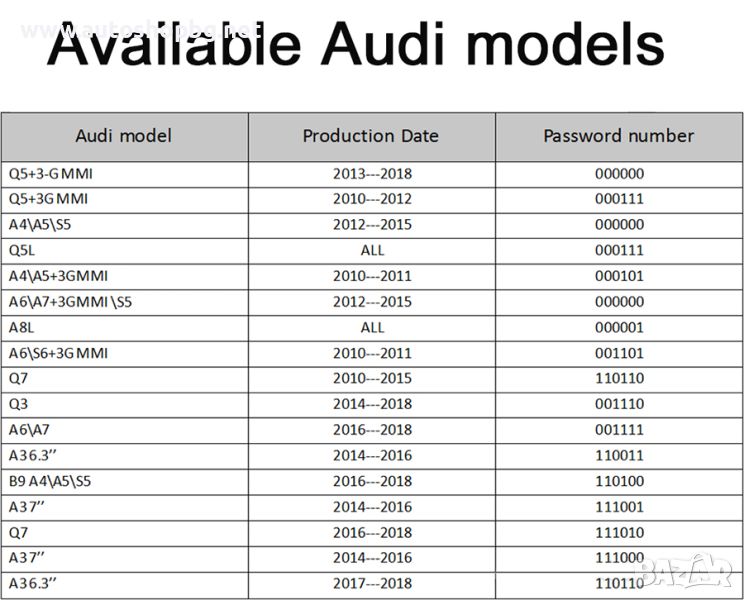
Task: Click the Q3 model cell
Action: (19, 404)
